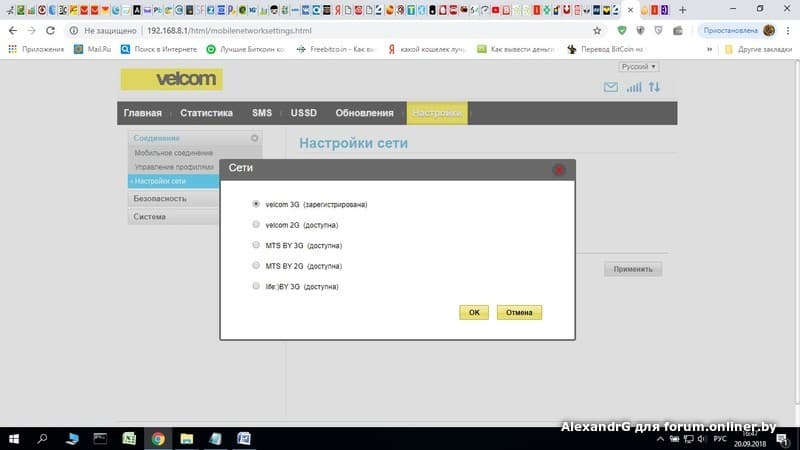
Task: Open the Главная navigation tab
Action: point(142,113)
